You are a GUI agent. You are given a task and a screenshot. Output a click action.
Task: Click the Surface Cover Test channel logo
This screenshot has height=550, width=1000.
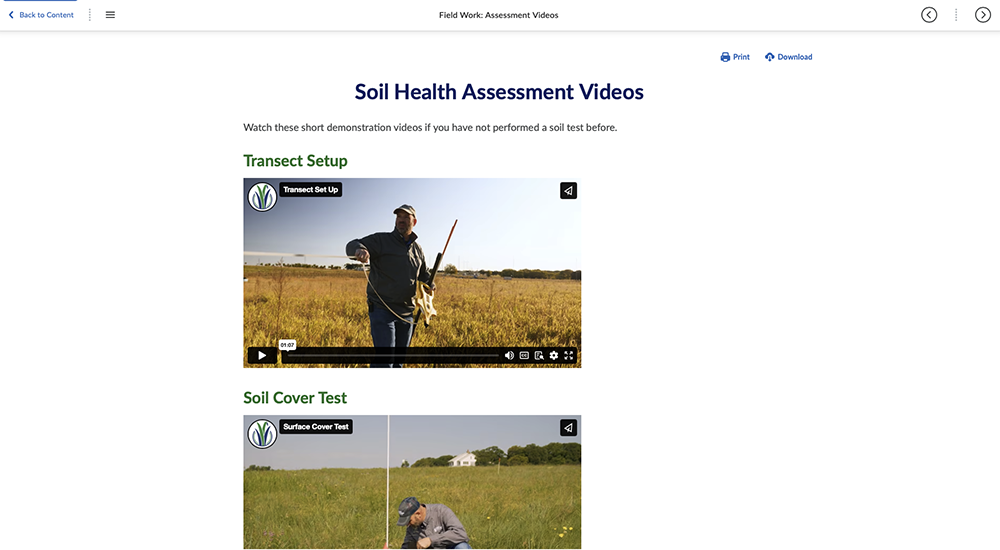point(262,433)
